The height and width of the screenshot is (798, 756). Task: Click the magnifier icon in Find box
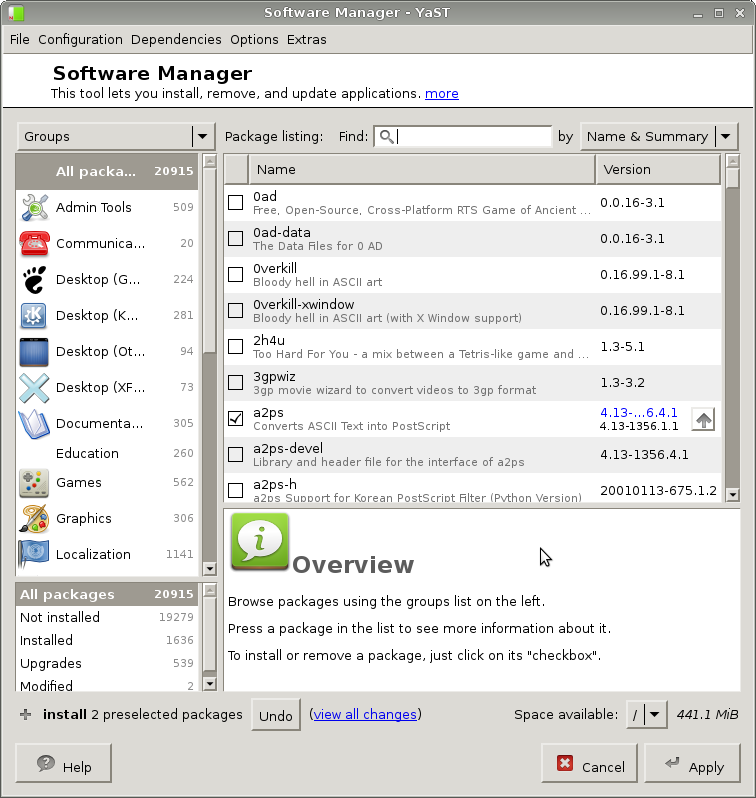pos(387,136)
